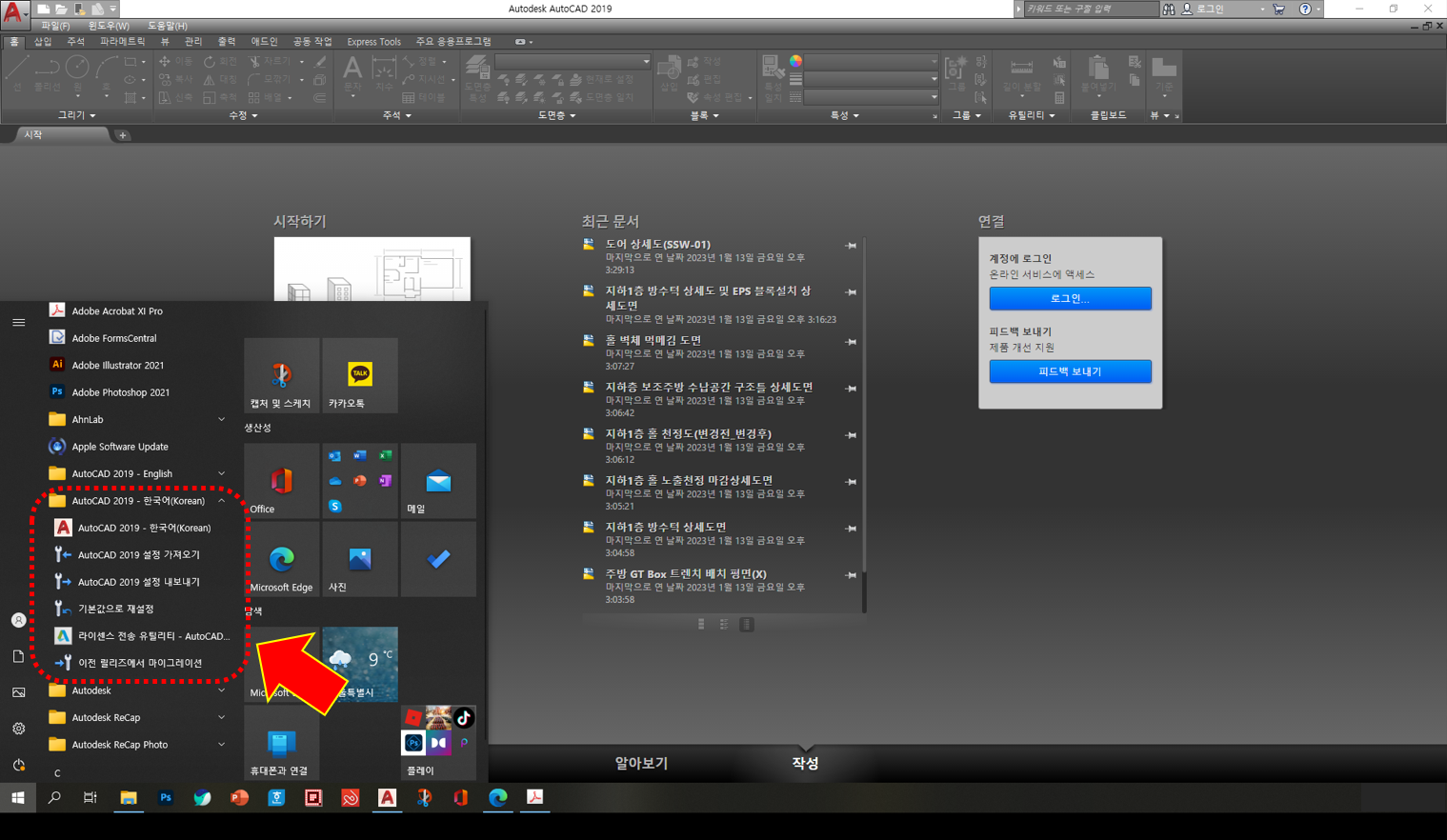Switch to the 삽입 ribbon tab

pos(43,42)
